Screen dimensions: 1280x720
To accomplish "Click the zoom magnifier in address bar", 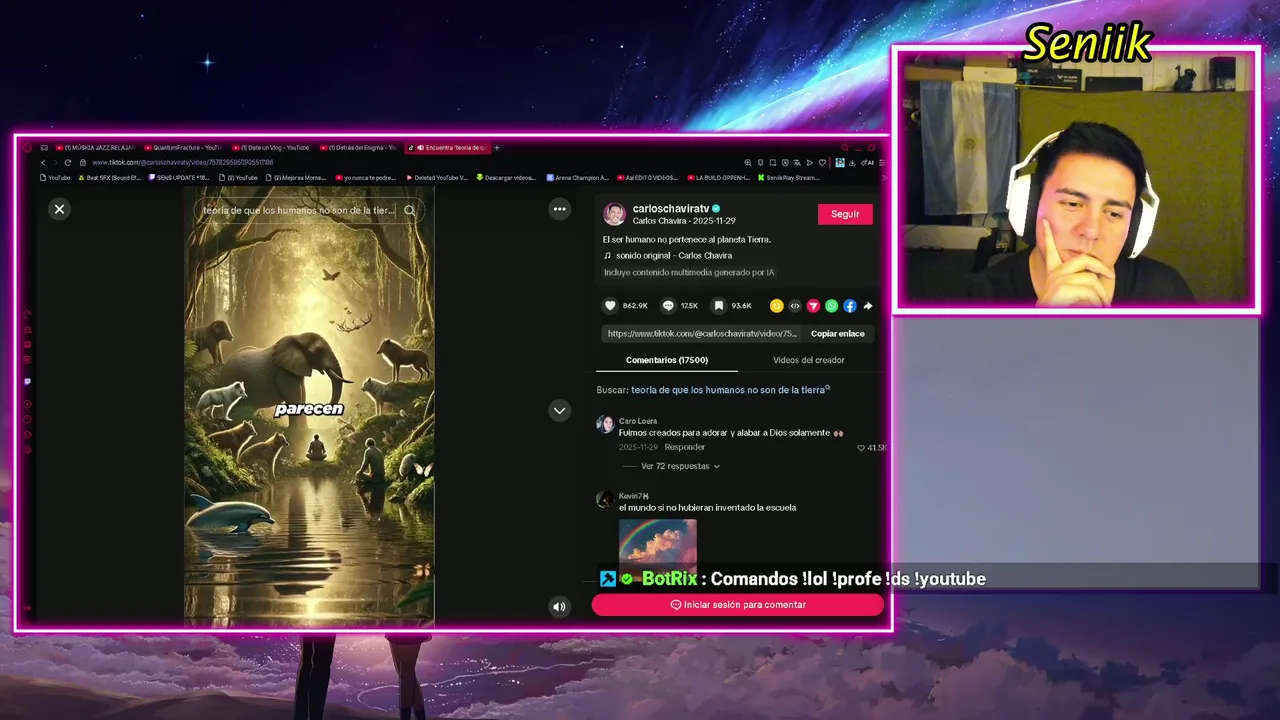I will (748, 163).
